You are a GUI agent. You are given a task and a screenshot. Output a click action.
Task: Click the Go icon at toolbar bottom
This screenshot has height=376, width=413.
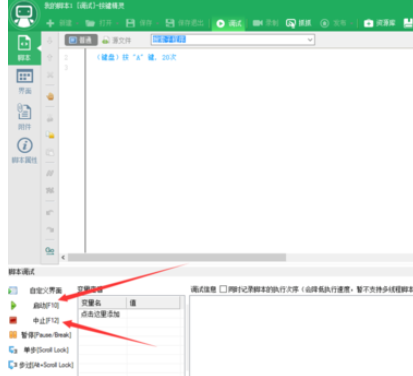[x=50, y=251]
